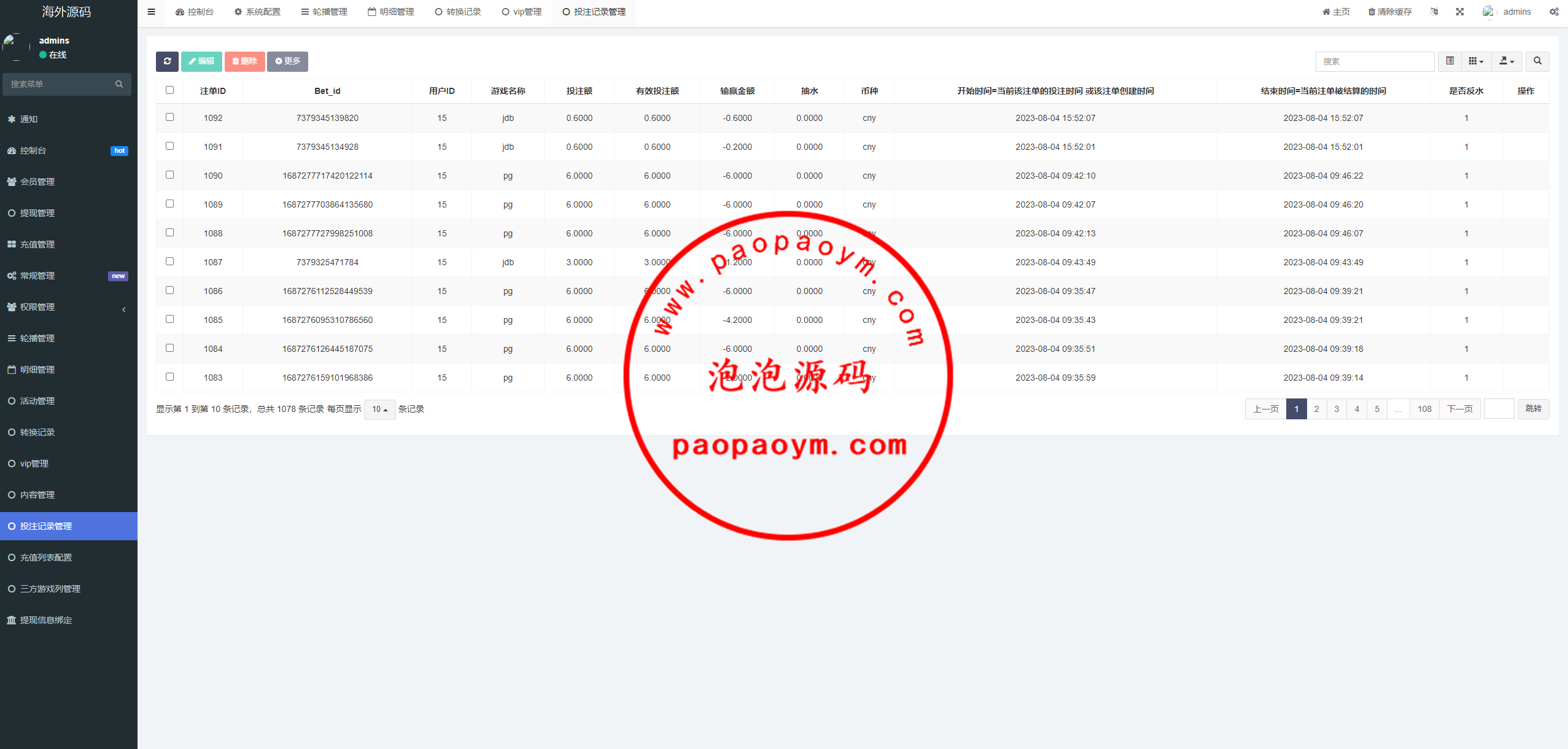Open 会员管理 in the sidebar menu

tap(37, 182)
